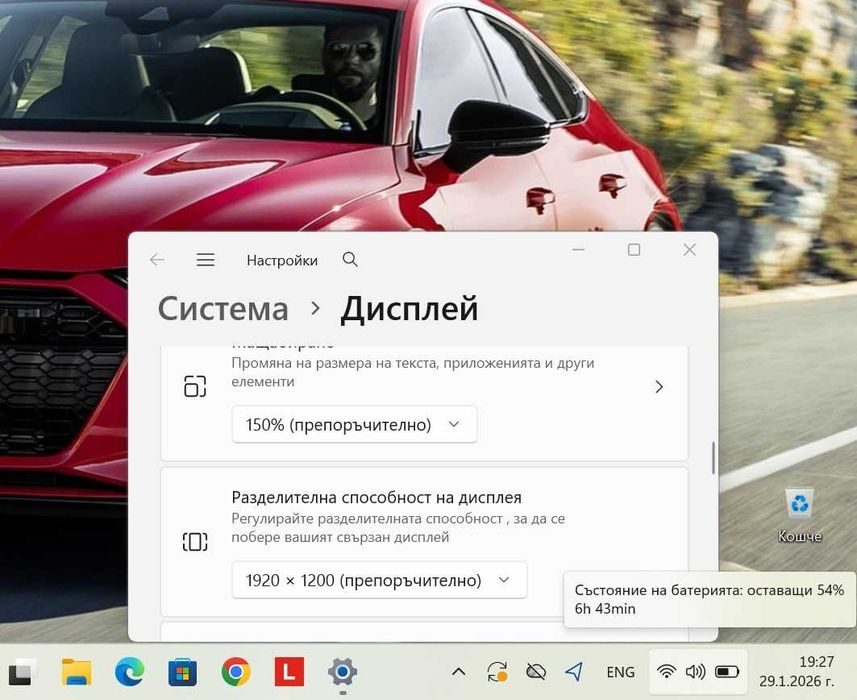
Task: Click the Дисплей page heading
Action: [409, 309]
